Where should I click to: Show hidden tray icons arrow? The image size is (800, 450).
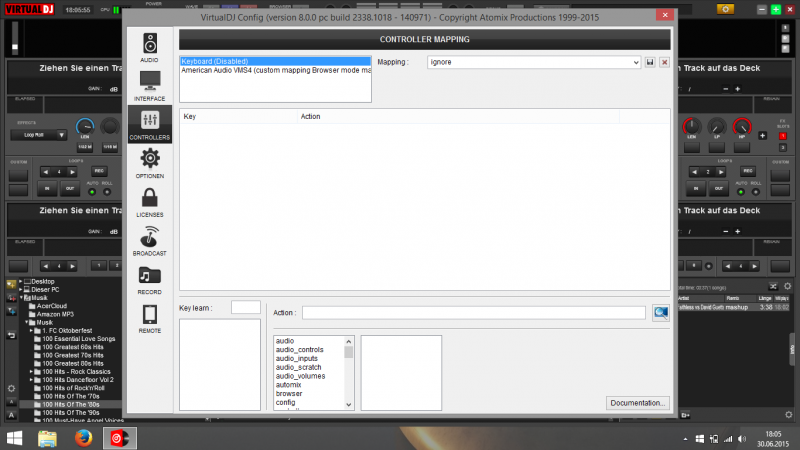click(685, 439)
